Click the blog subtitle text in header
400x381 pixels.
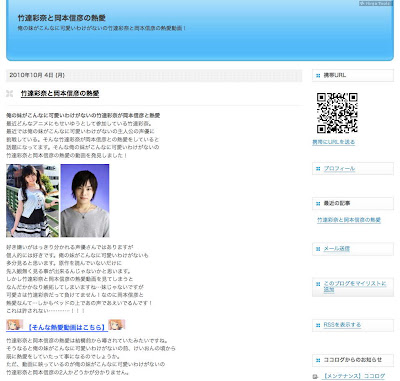101,29
